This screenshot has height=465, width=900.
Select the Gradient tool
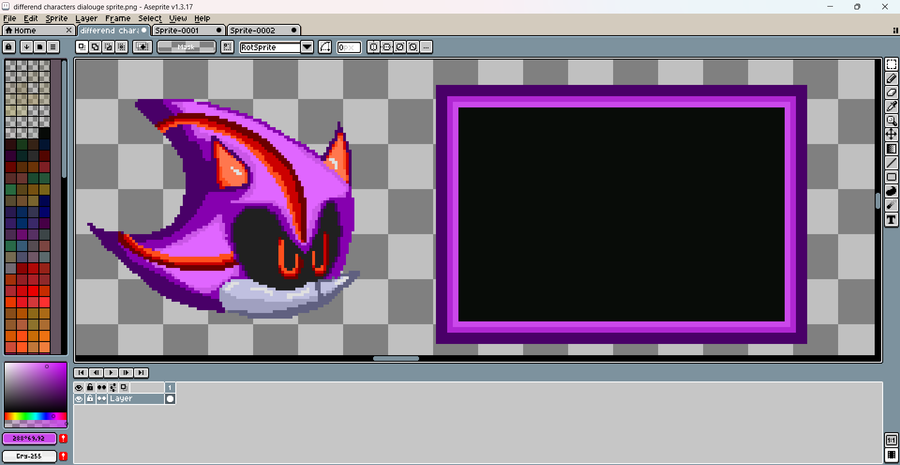tap(891, 149)
